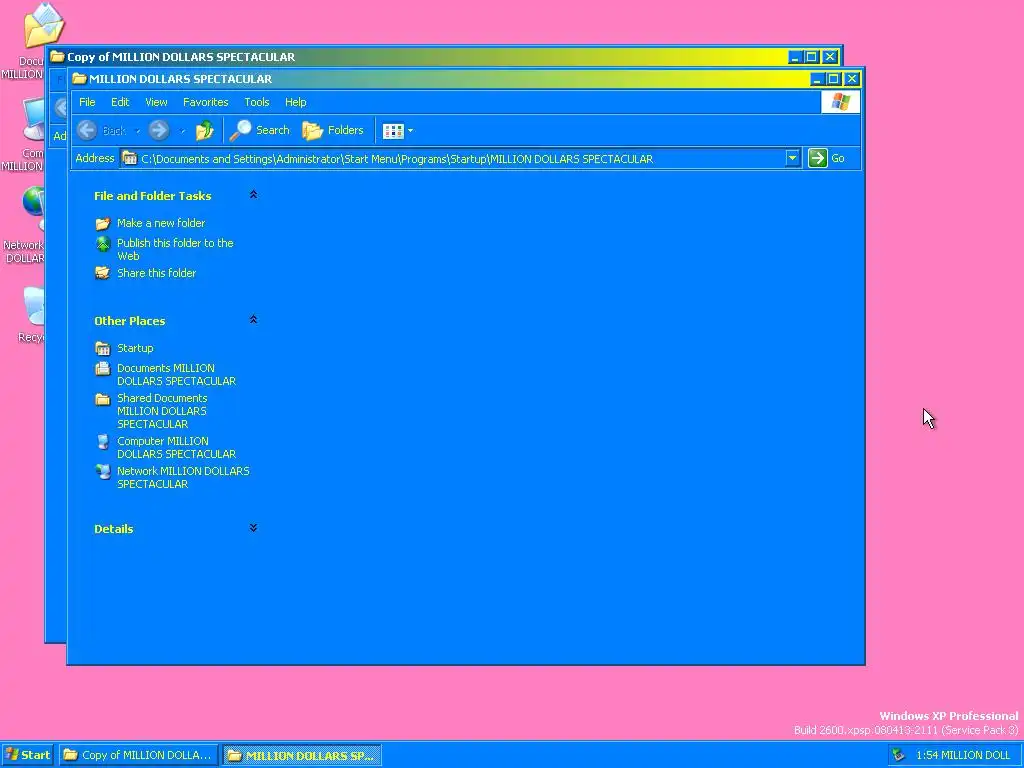Viewport: 1024px width, 768px height.
Task: Collapse the Other Places panel
Action: click(253, 319)
